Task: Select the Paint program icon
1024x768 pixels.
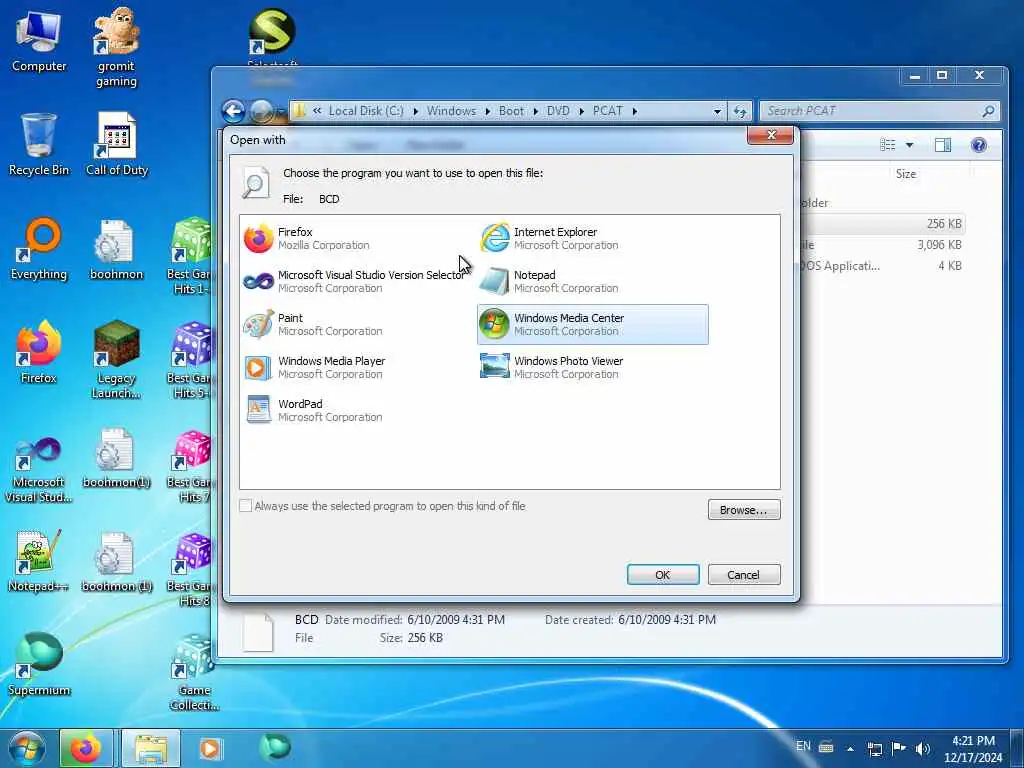Action: [x=259, y=325]
